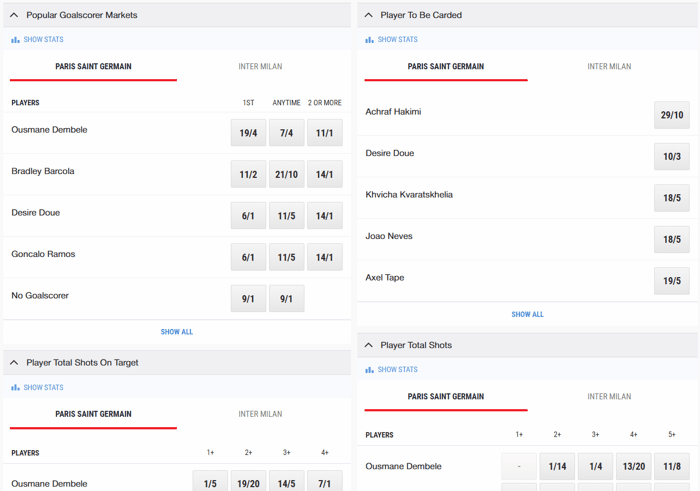Switch to Inter Milan tab in Player Total Shots
This screenshot has height=491, width=700.
(609, 396)
